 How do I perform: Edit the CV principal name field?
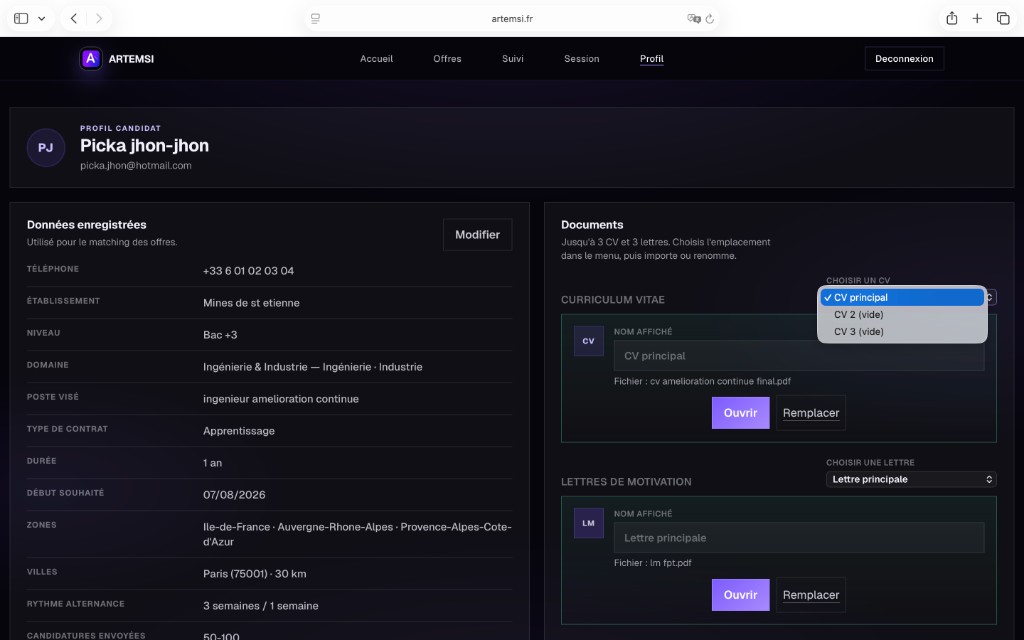798,356
